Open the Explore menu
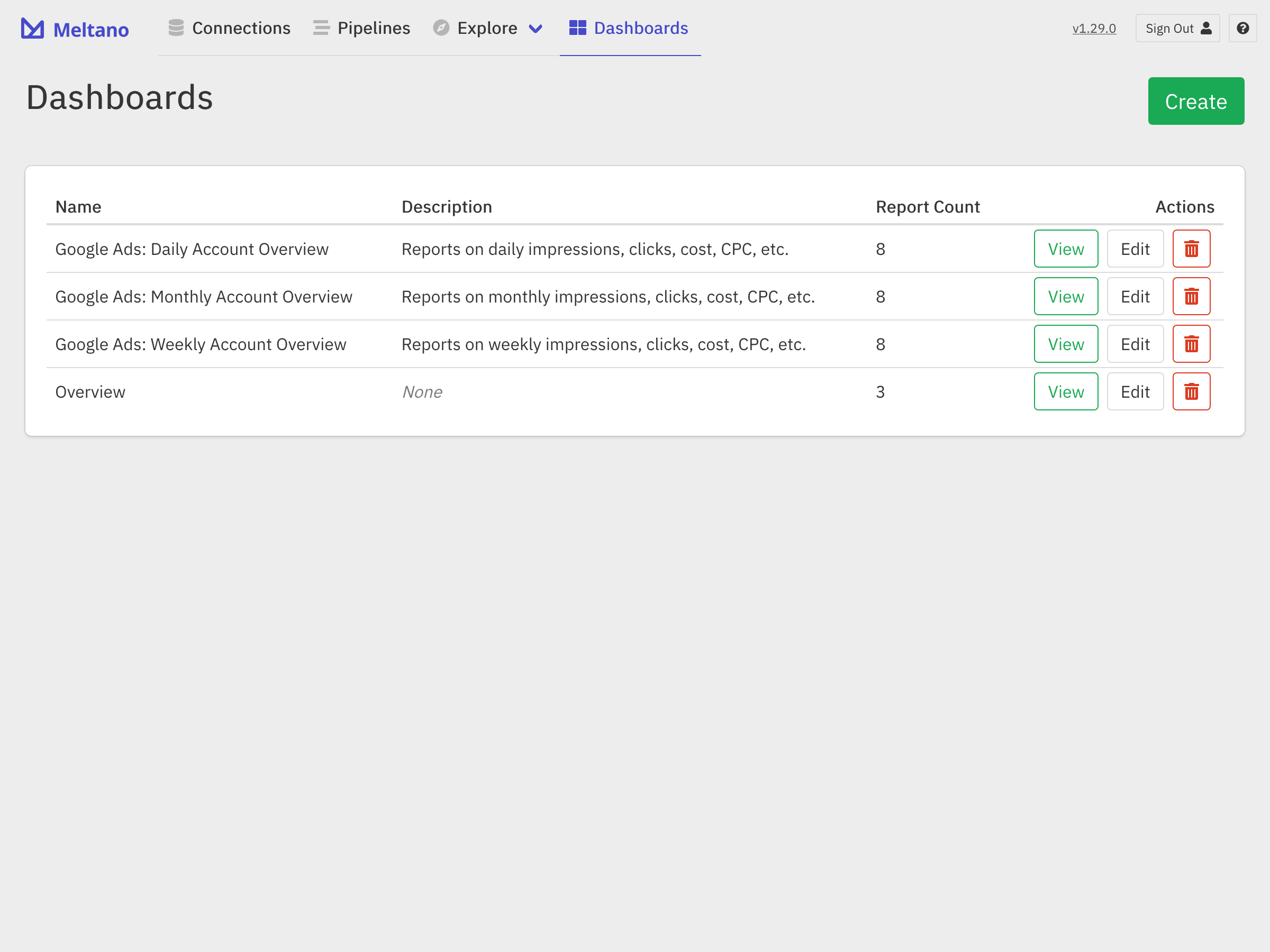This screenshot has width=1270, height=952. 487,28
